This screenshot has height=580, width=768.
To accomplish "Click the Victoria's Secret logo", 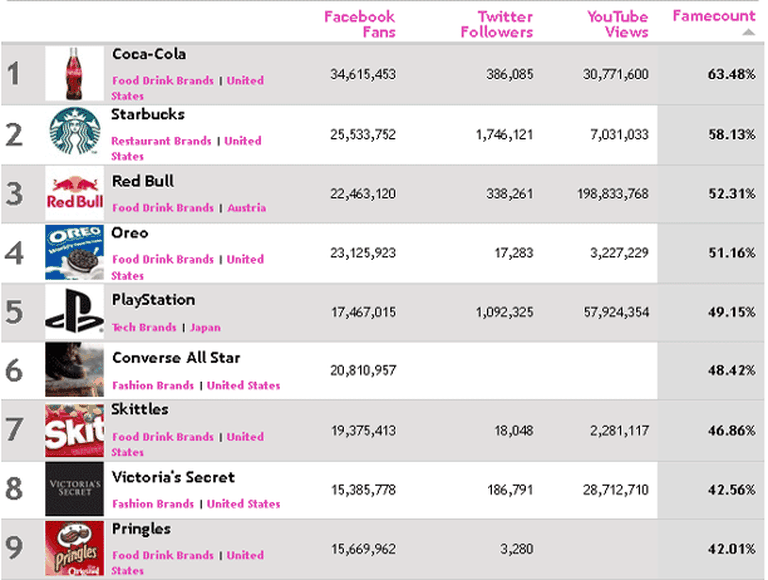I will coord(74,489).
